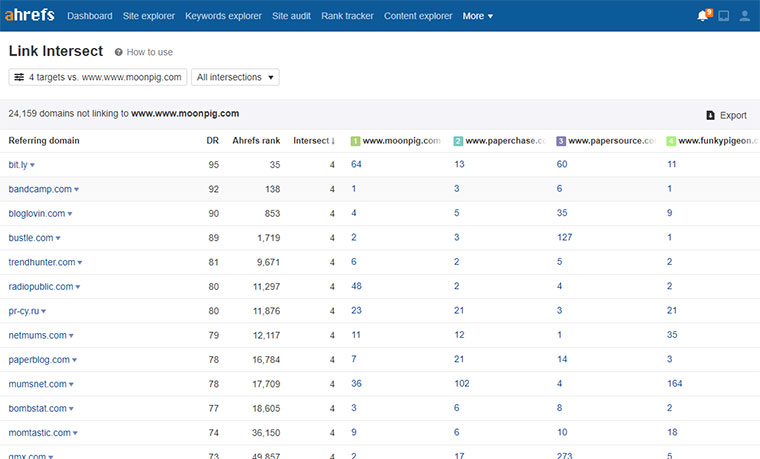
Task: Expand the All intersections dropdown
Action: coord(236,77)
